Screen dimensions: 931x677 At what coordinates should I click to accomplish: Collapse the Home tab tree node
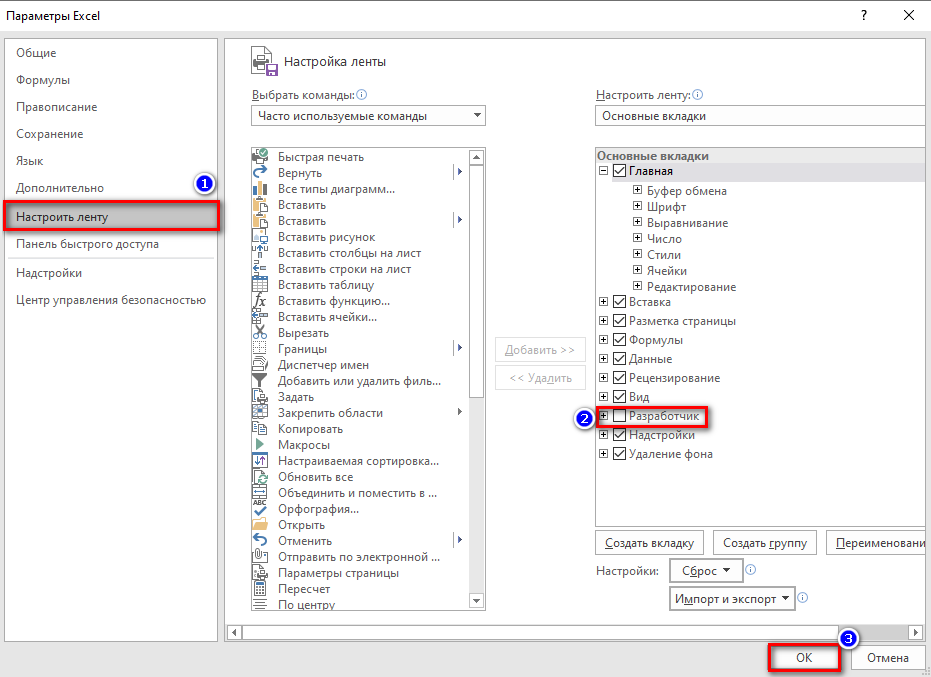point(603,172)
